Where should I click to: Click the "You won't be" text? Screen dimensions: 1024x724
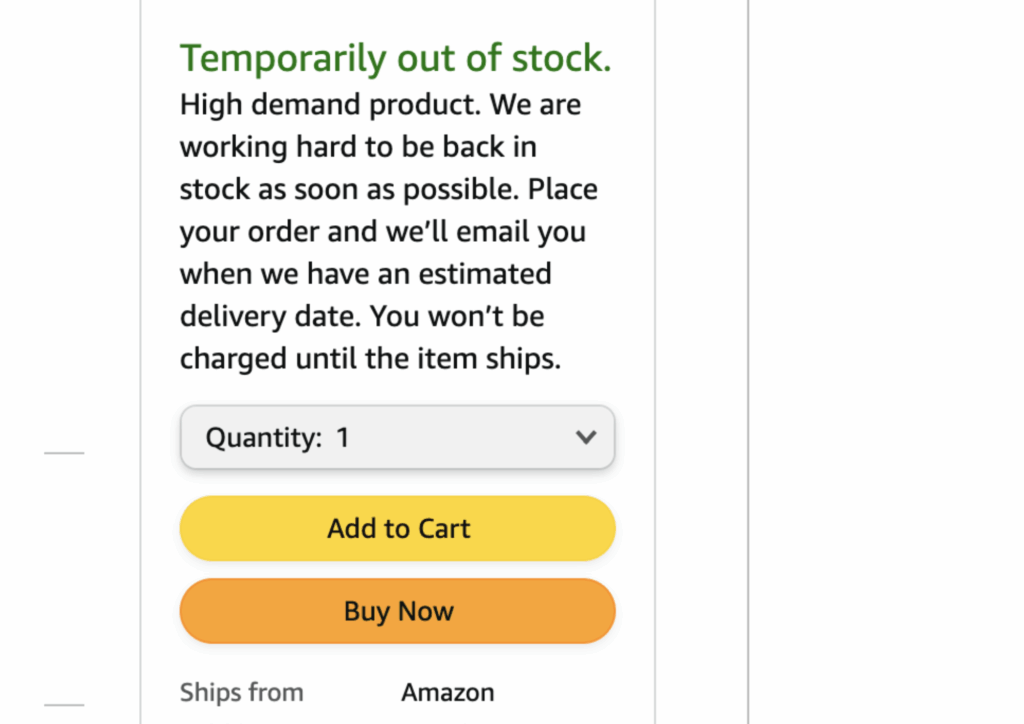pyautogui.click(x=457, y=316)
